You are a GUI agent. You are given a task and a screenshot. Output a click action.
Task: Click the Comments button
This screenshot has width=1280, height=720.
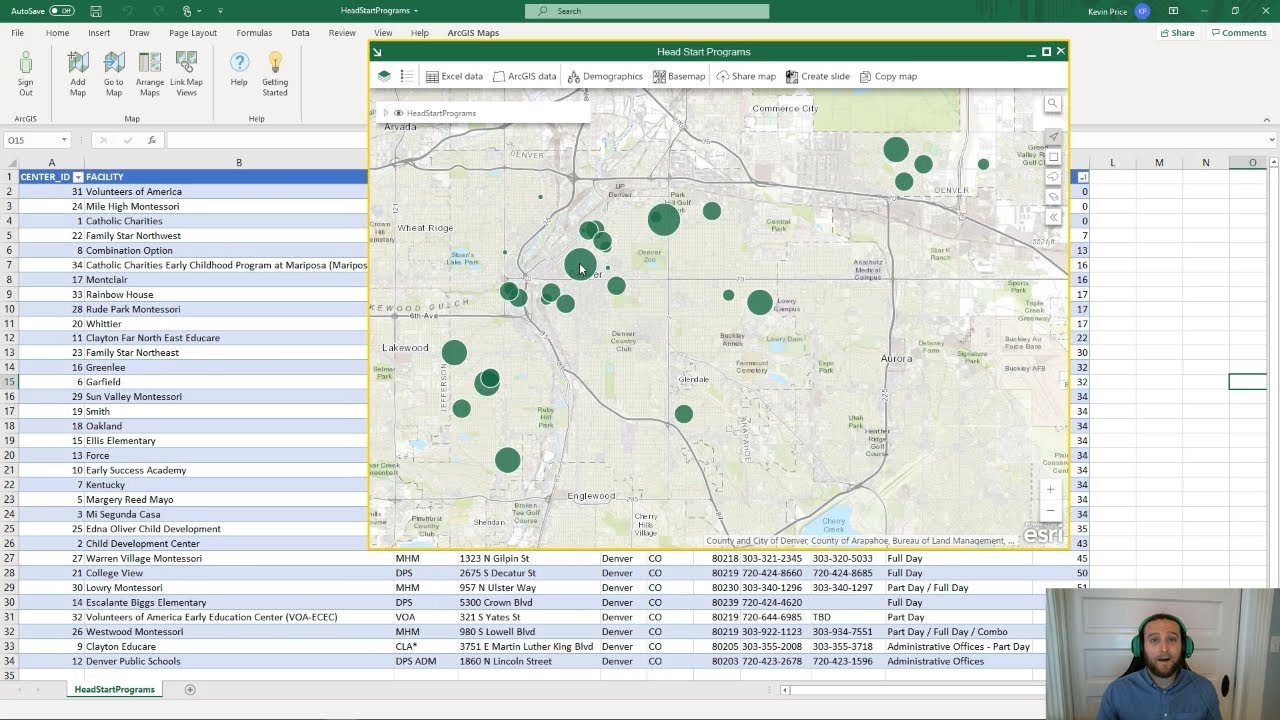1238,33
